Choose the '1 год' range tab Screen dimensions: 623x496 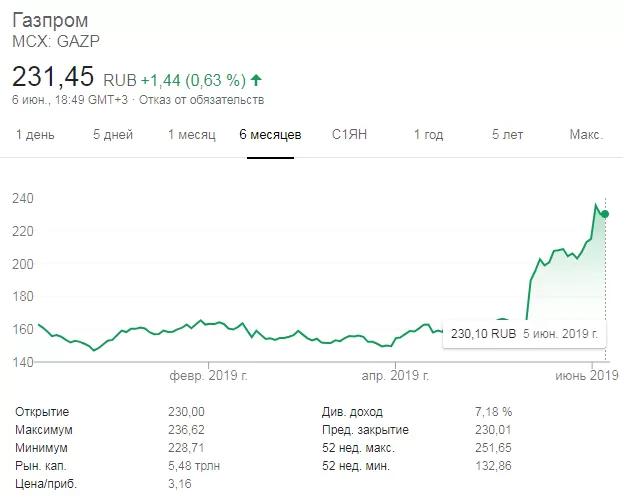429,135
